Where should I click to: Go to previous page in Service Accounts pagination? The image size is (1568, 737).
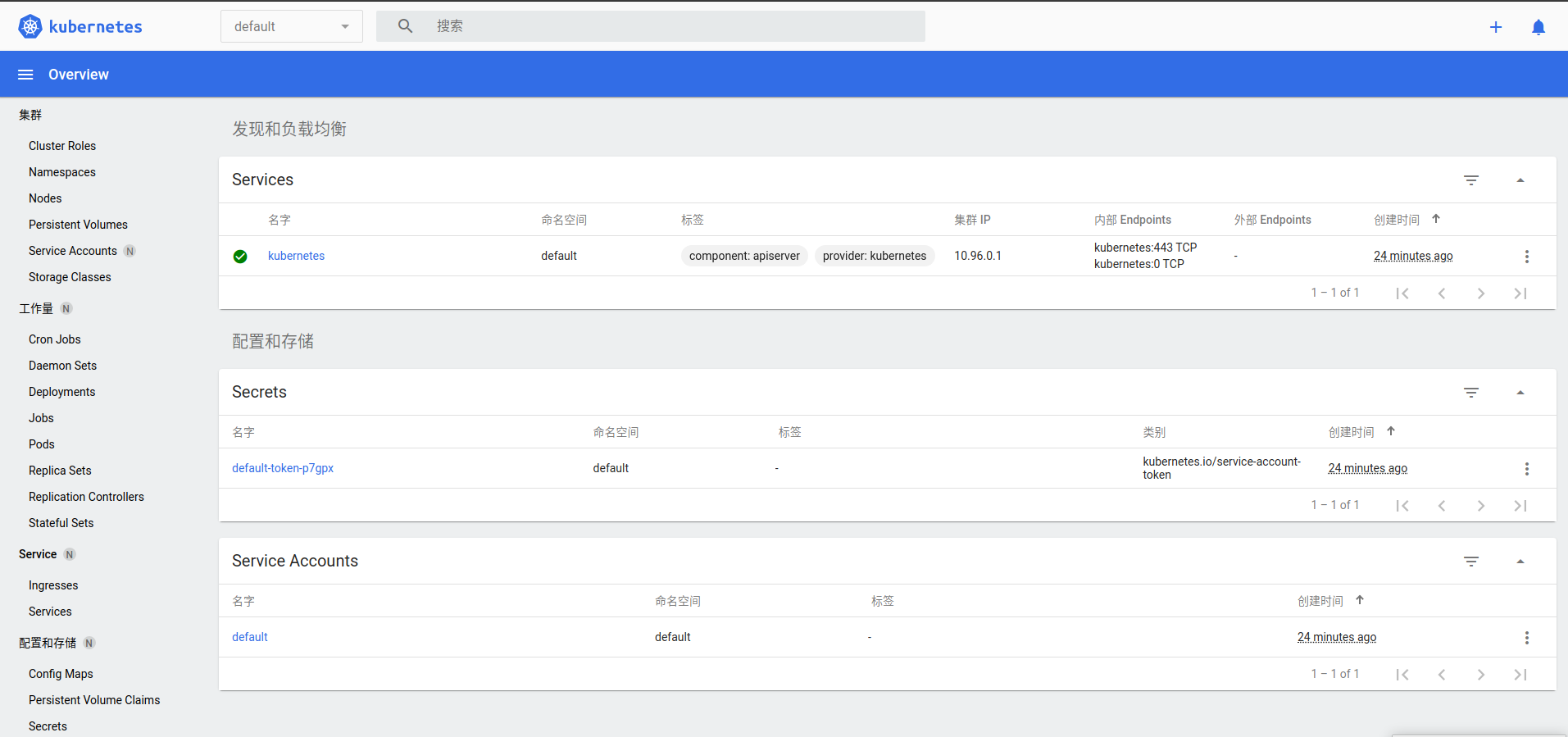1442,675
